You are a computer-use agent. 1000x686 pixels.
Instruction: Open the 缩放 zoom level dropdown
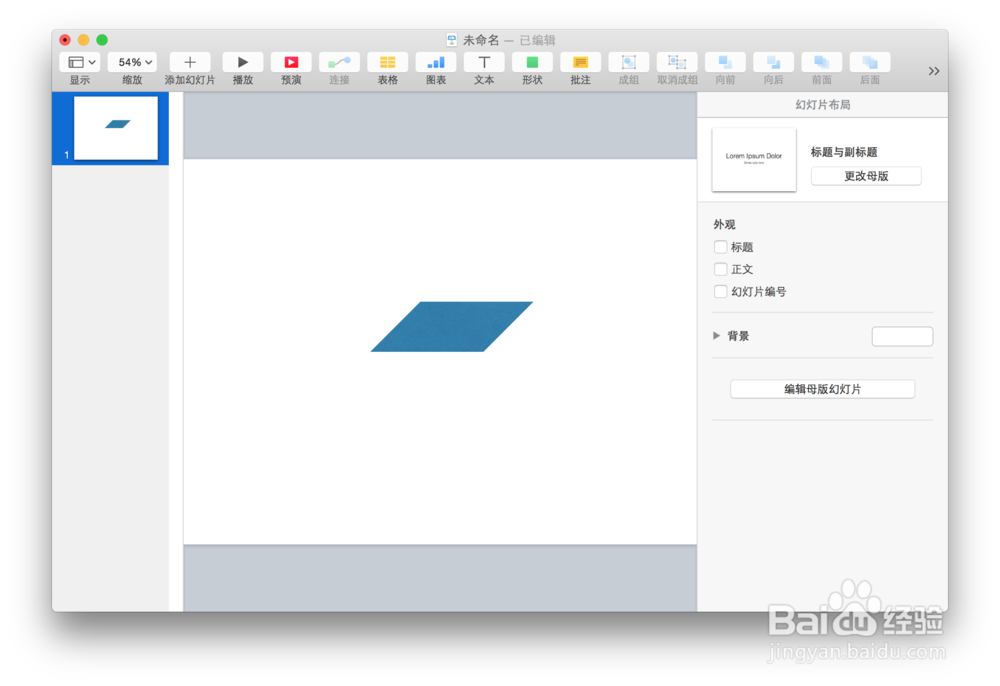132,61
